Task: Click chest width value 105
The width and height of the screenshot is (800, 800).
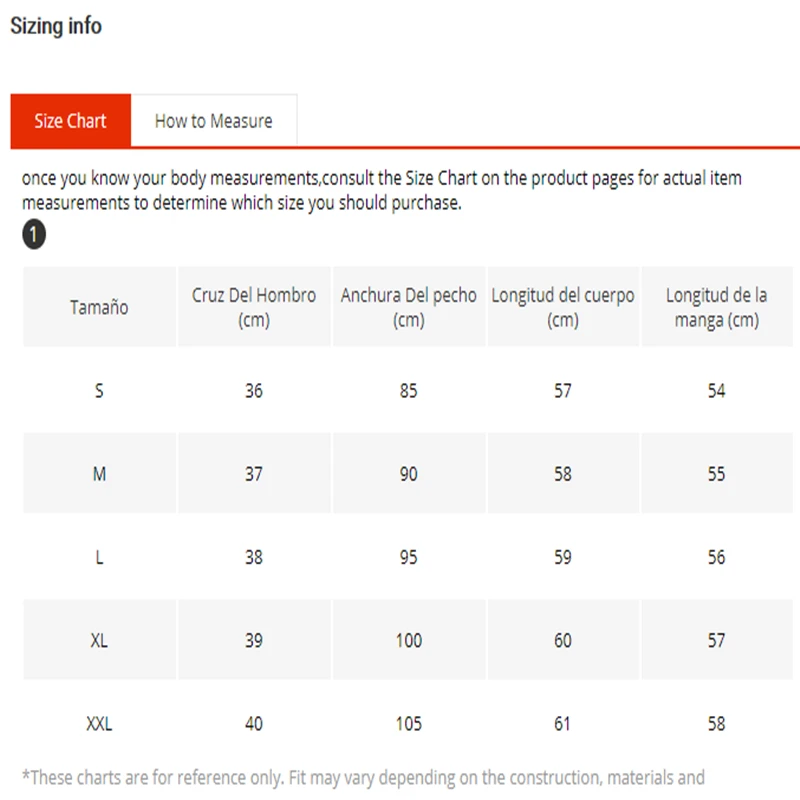Action: pos(408,723)
